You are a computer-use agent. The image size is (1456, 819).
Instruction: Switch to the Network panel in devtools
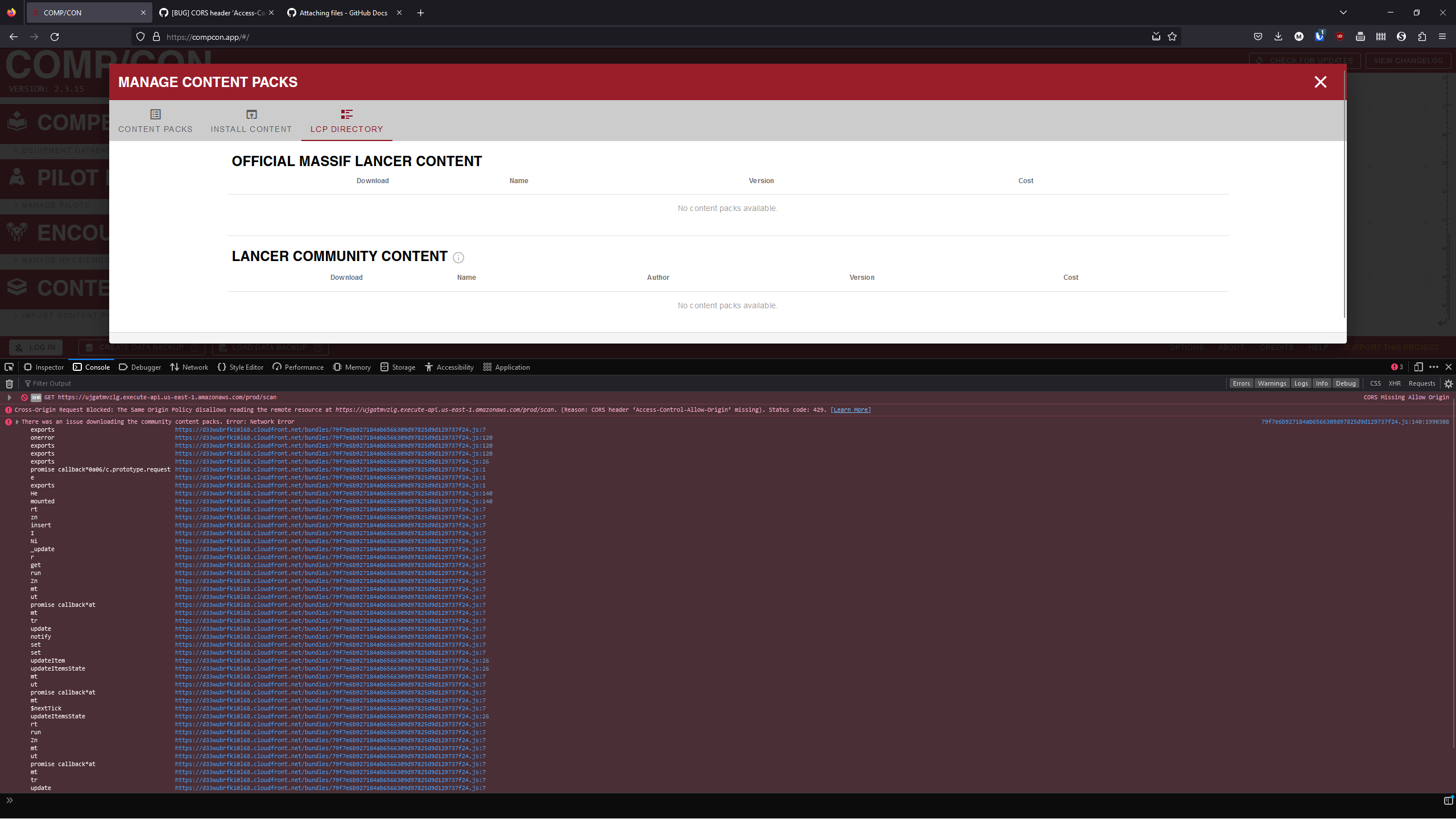(189, 367)
